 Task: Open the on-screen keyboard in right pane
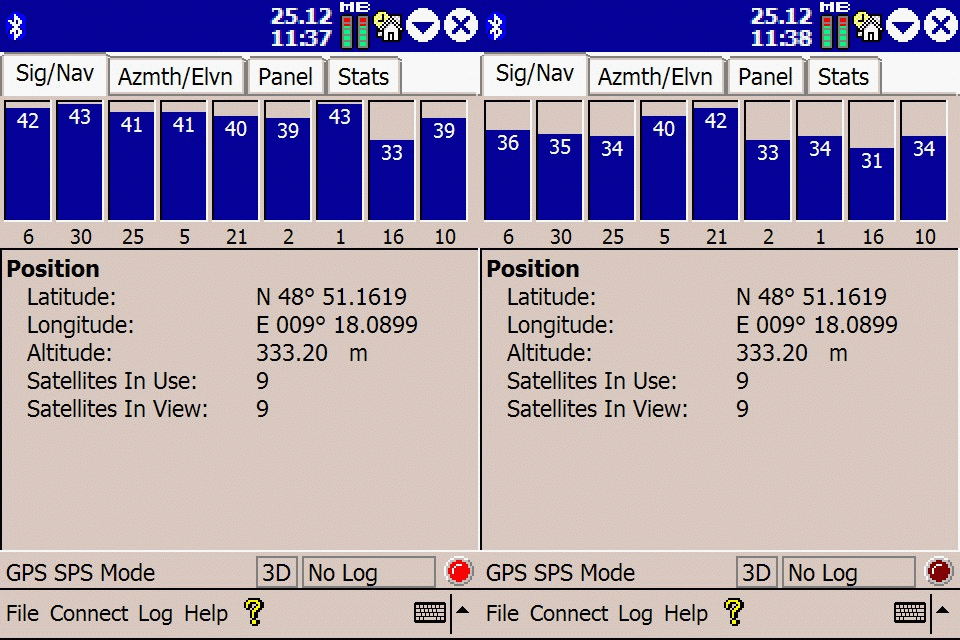click(909, 612)
